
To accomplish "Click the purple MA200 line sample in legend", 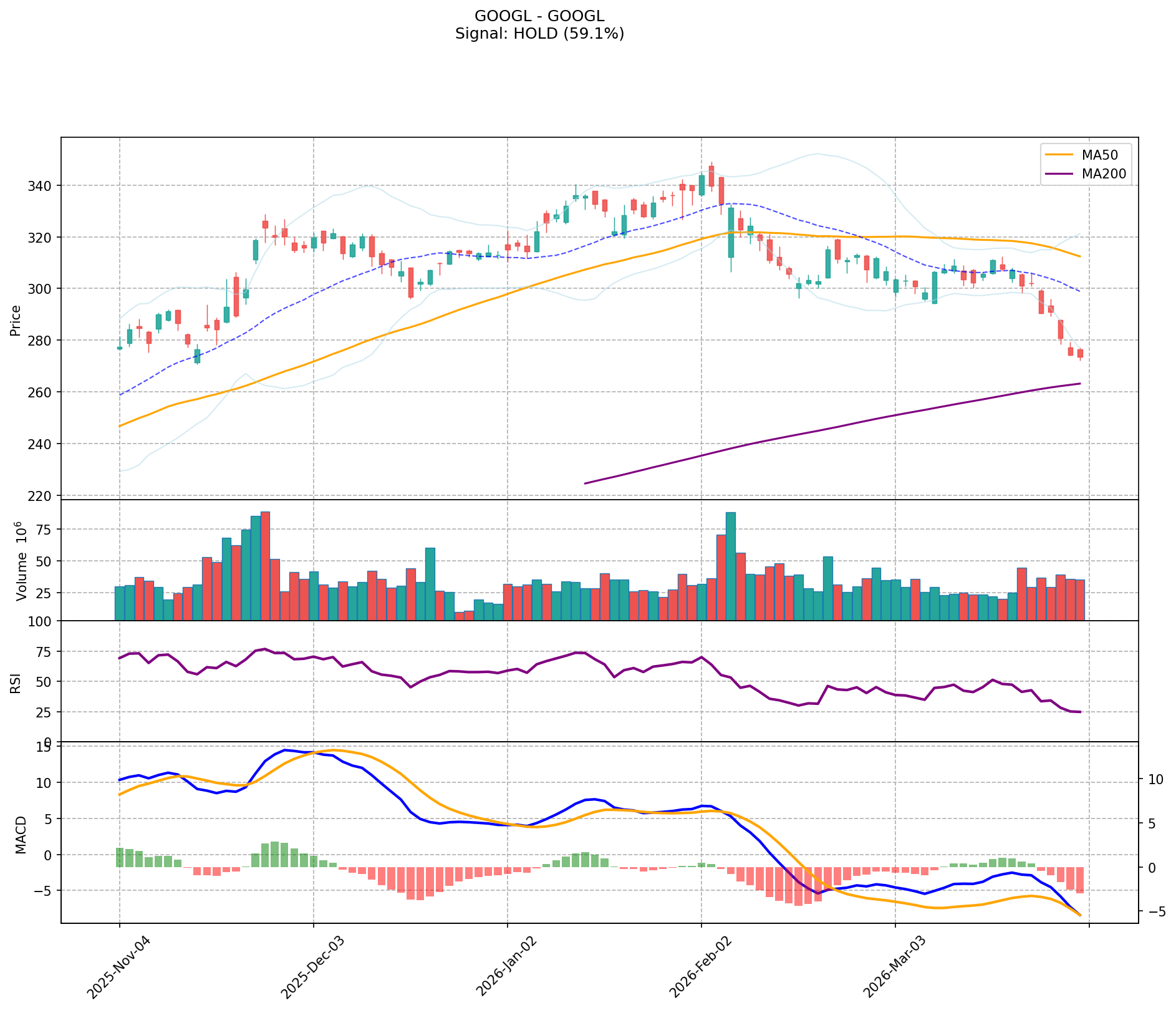I will click(x=1059, y=174).
